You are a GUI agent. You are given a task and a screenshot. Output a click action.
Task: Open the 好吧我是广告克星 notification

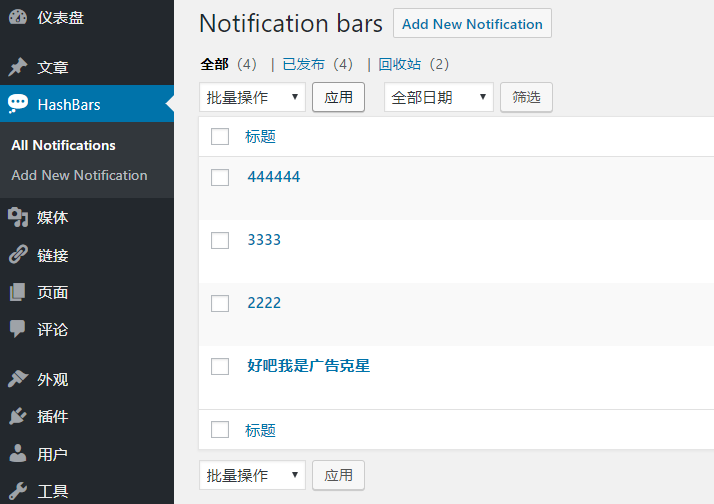309,366
